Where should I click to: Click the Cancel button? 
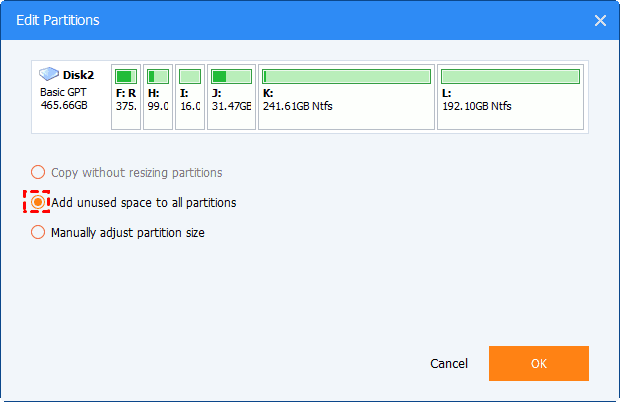[449, 363]
